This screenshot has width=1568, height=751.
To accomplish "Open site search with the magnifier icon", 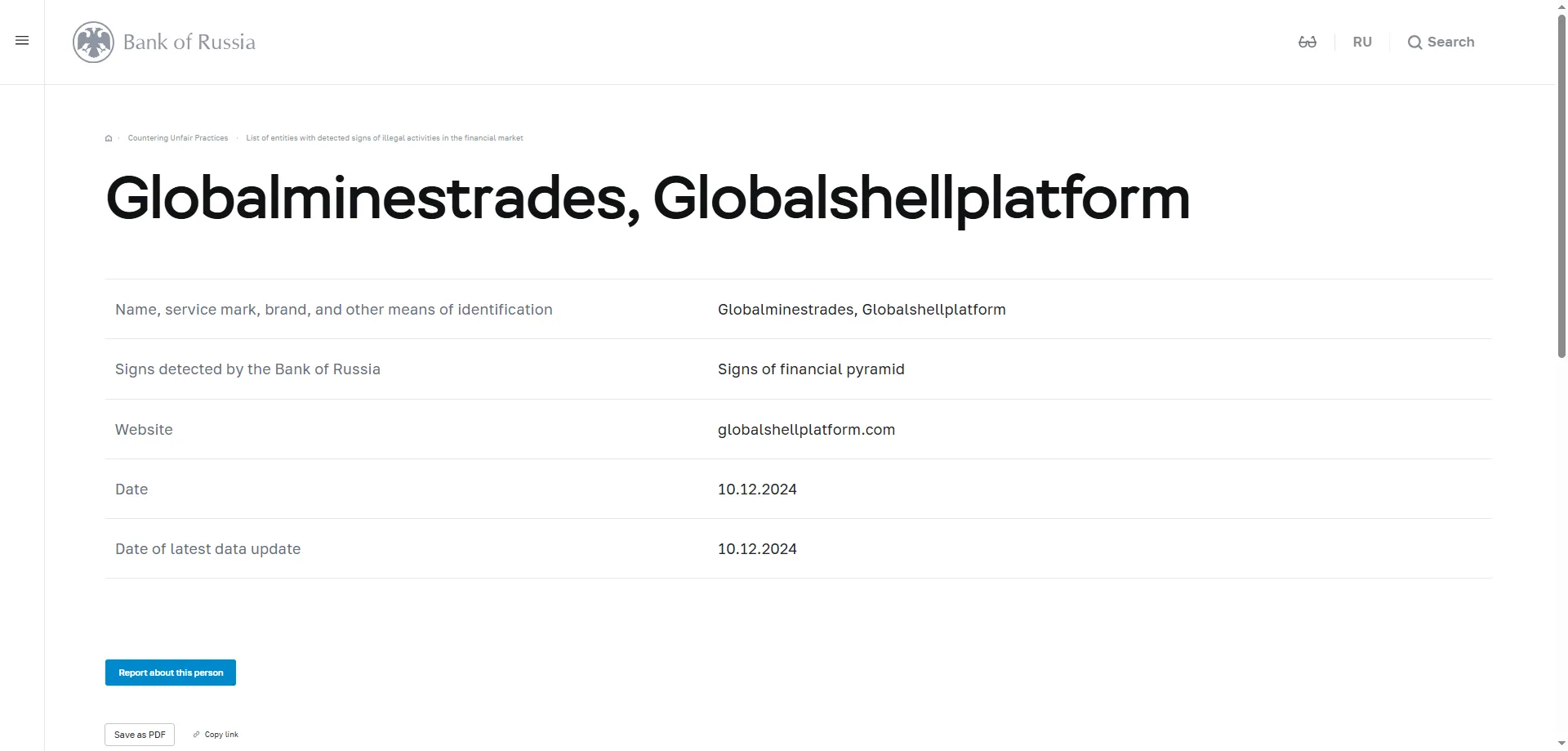I will (x=1414, y=42).
